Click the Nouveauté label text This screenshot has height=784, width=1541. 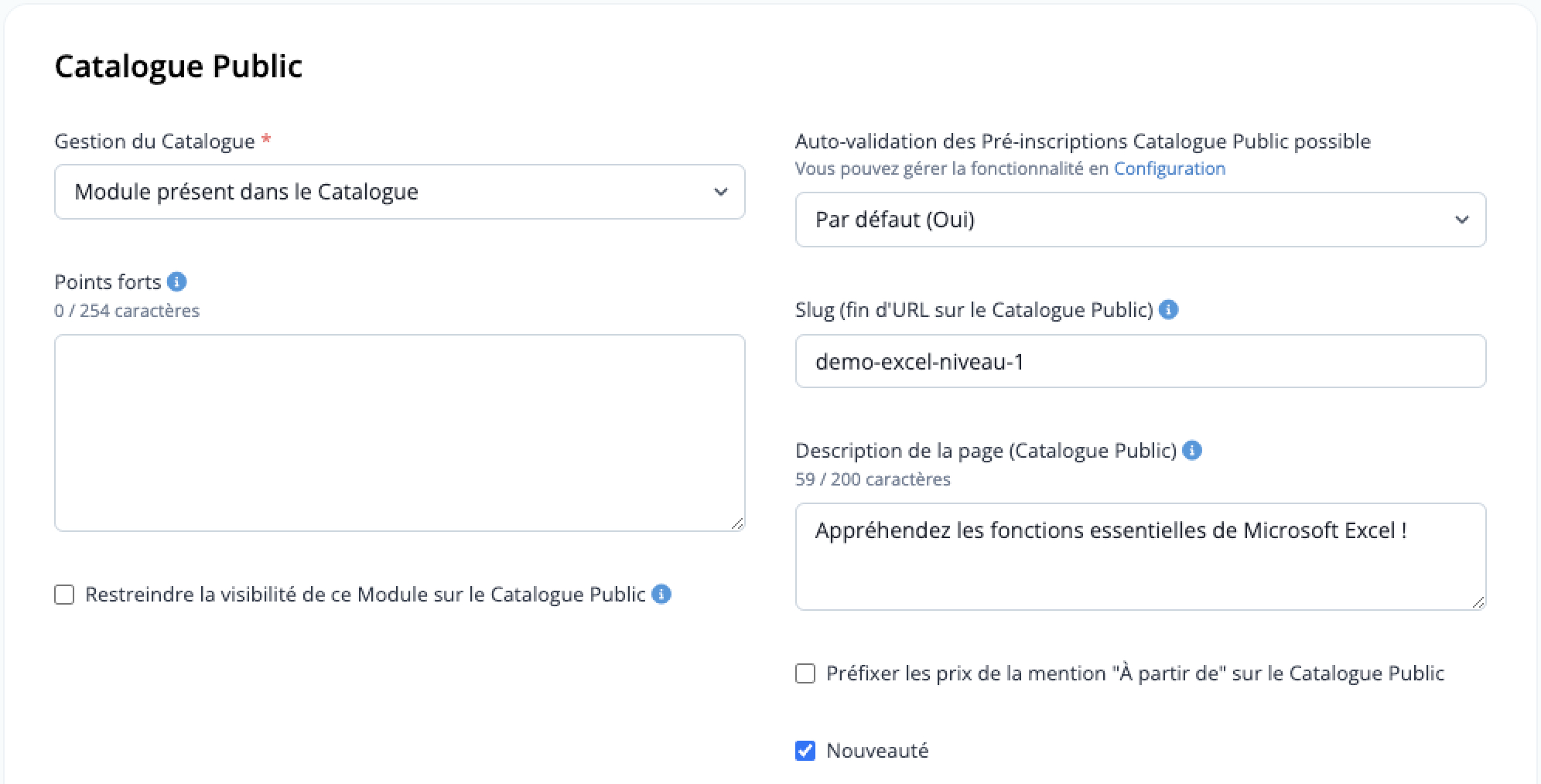pyautogui.click(x=877, y=751)
